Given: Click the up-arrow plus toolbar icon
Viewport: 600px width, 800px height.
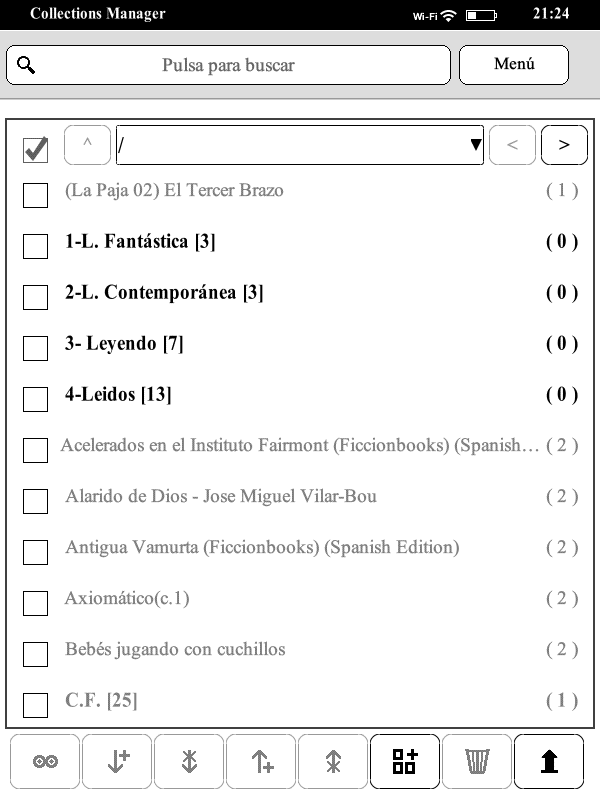Looking at the screenshot, I should (x=261, y=761).
